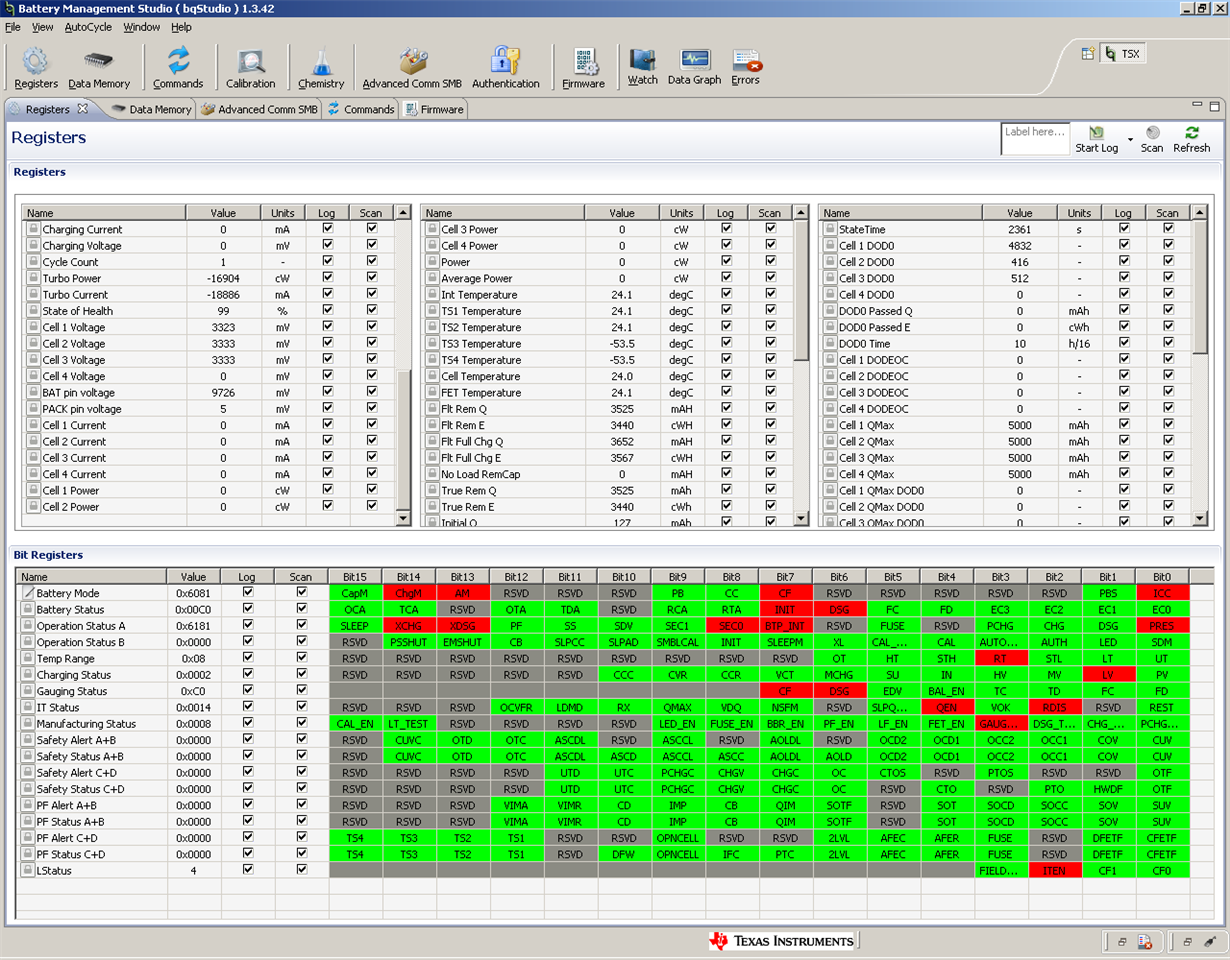
Task: Click the red CF bit of Battery Mode
Action: coord(785,593)
